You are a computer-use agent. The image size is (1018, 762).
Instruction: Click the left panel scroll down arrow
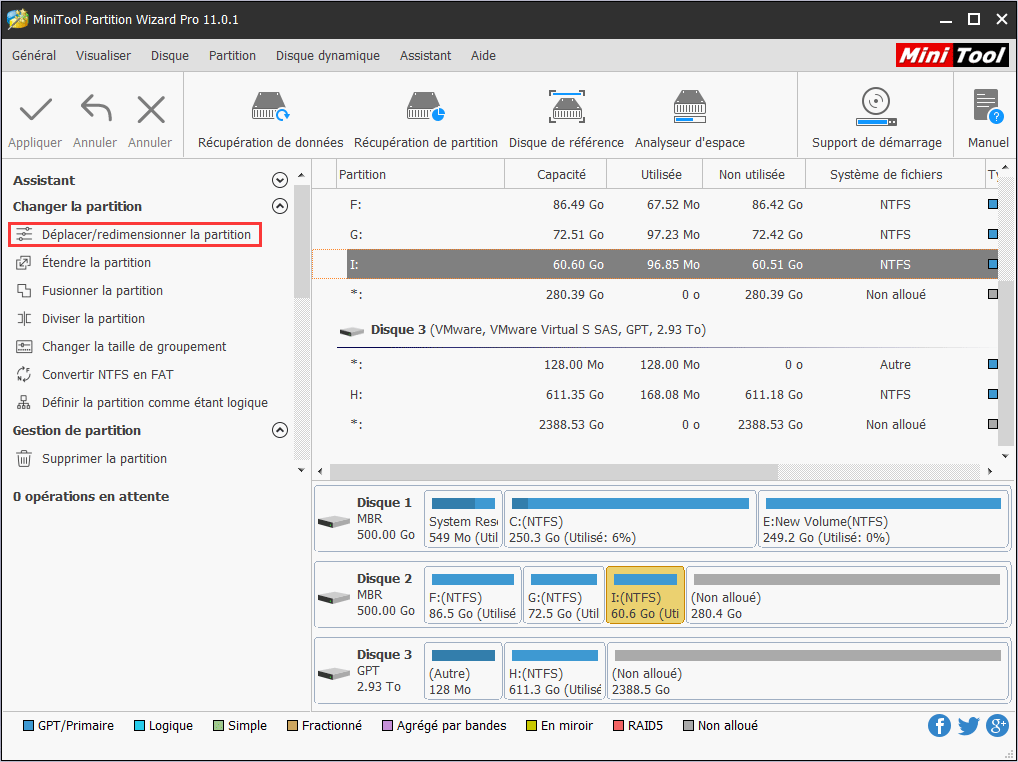point(301,470)
